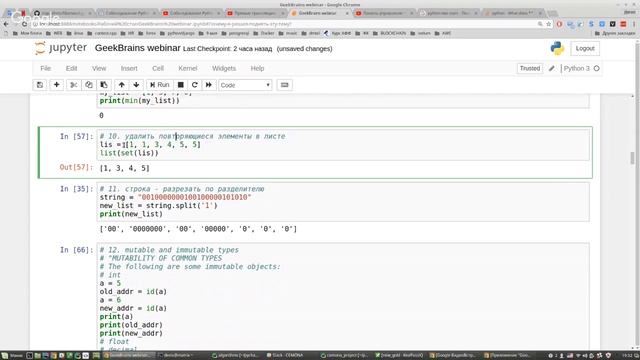Click the Opera extension icon in Chrome
Screen dimensions: 640x360
click(559, 24)
